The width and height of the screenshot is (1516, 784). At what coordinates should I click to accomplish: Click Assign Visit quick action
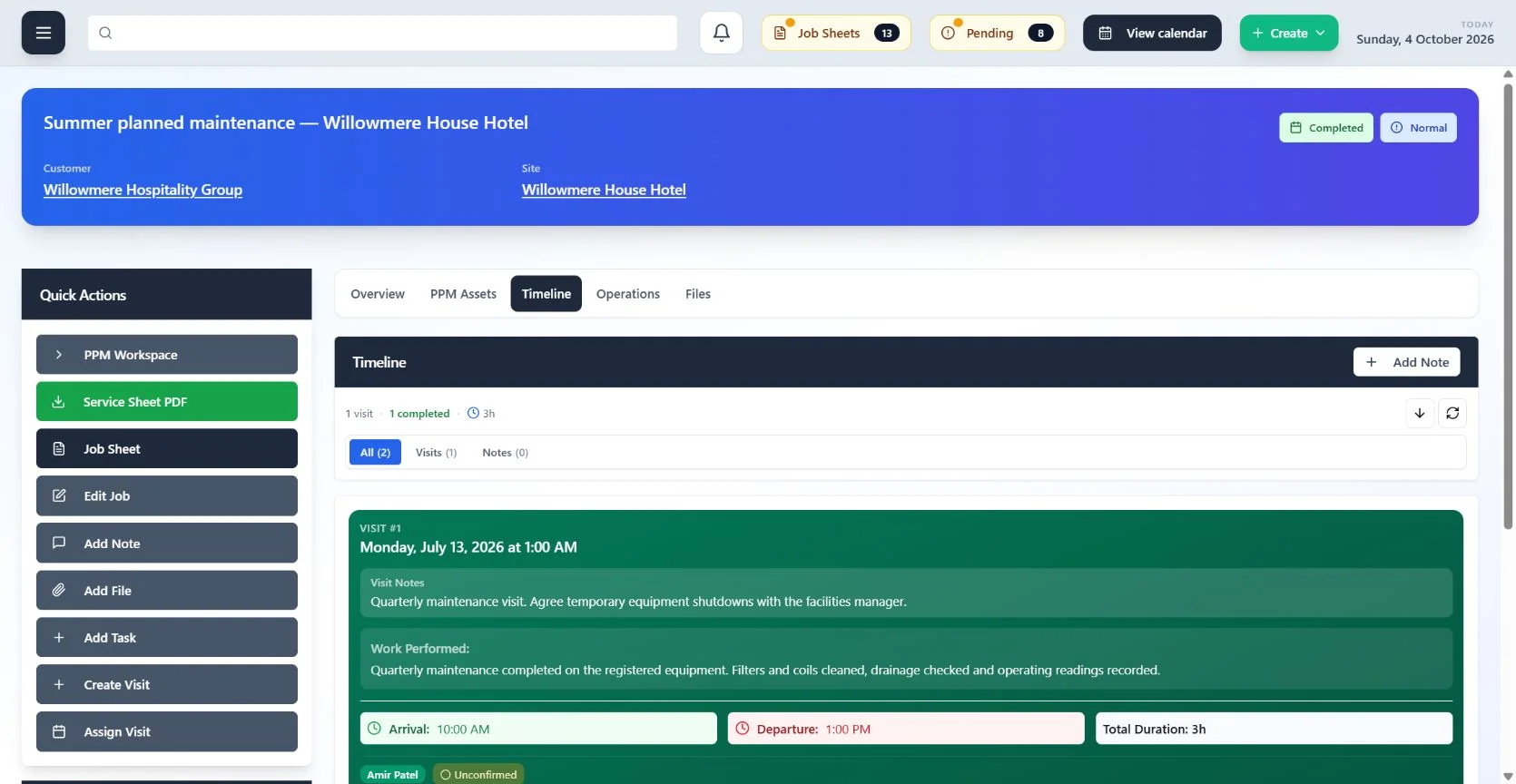click(167, 732)
